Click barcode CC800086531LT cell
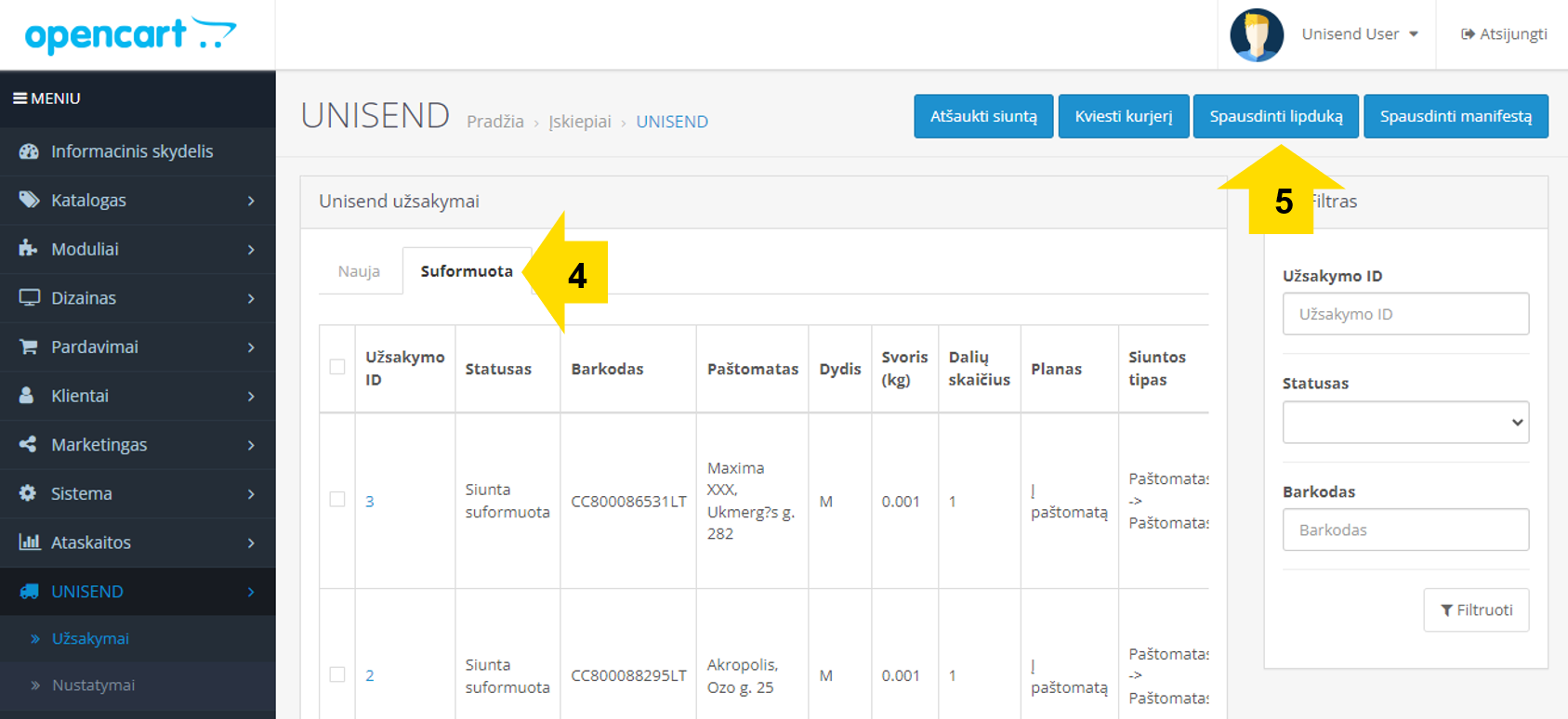This screenshot has height=719, width=1568. 628,502
